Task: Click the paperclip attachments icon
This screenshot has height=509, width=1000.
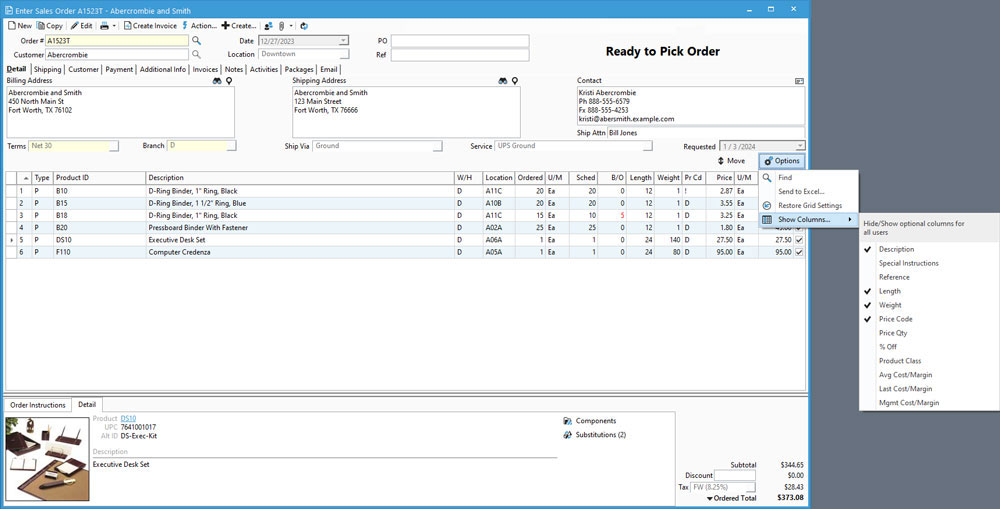Action: 283,25
